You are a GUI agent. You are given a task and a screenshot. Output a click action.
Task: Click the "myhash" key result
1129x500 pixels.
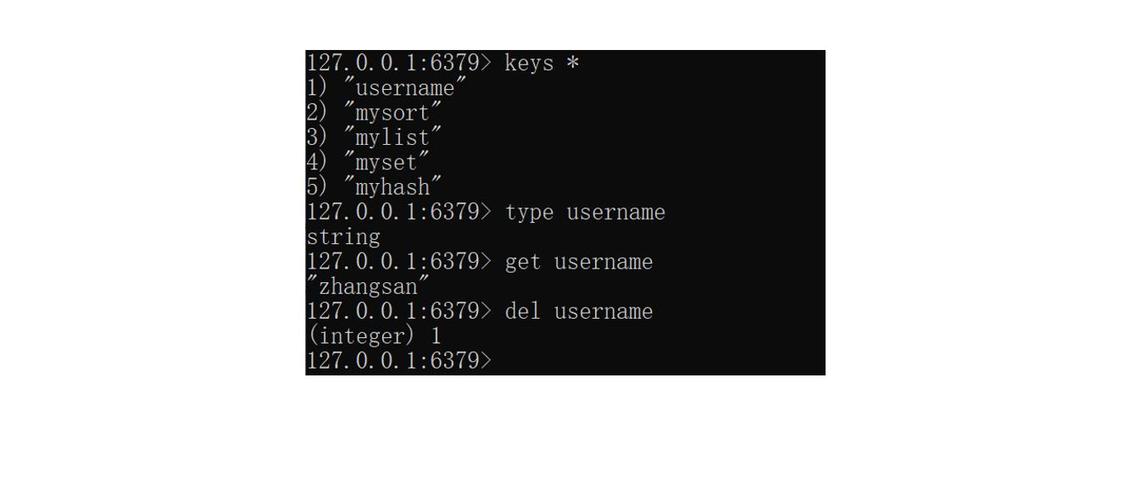(x=393, y=187)
